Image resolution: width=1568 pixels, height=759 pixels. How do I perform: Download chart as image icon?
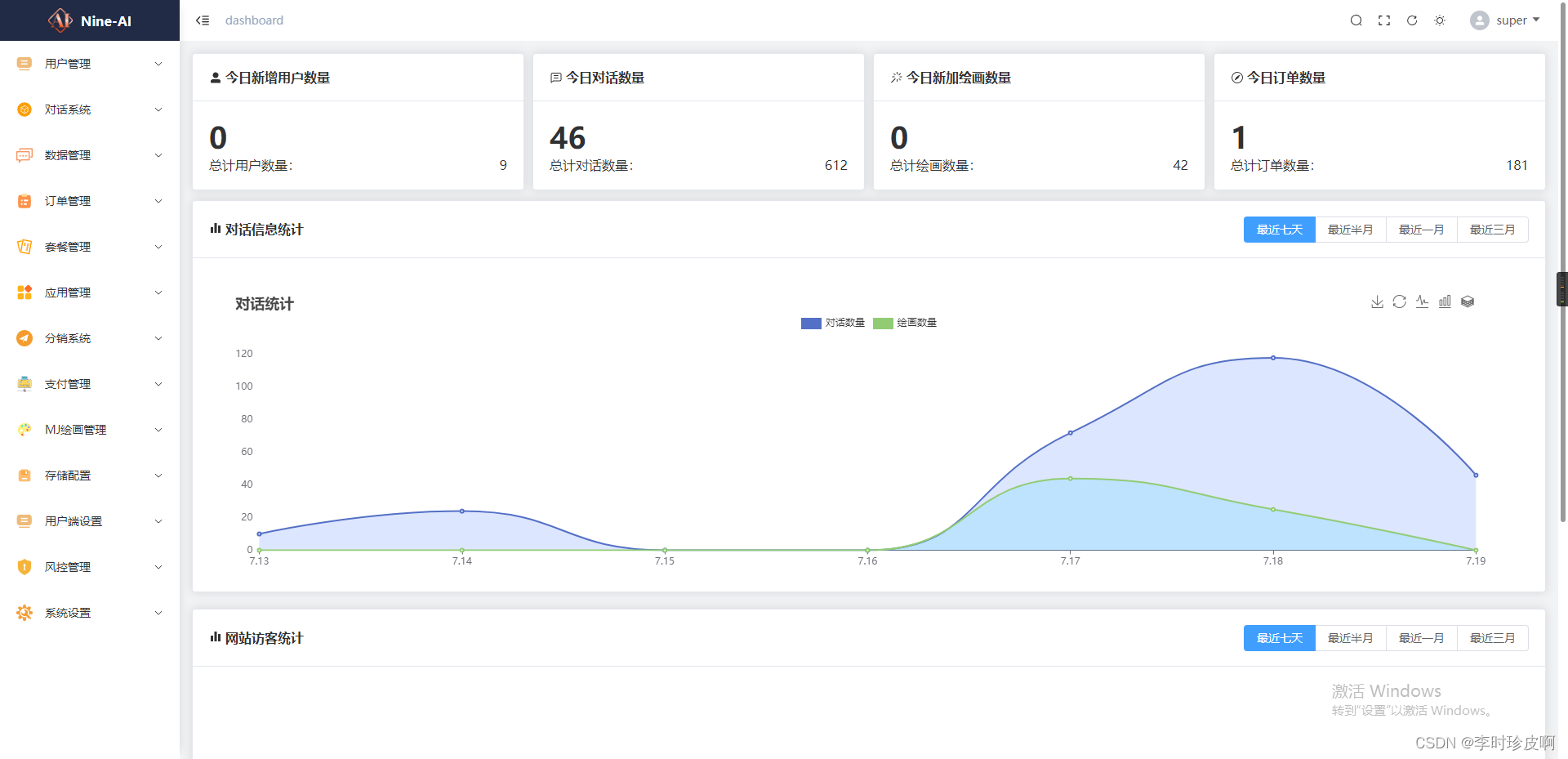(1377, 301)
